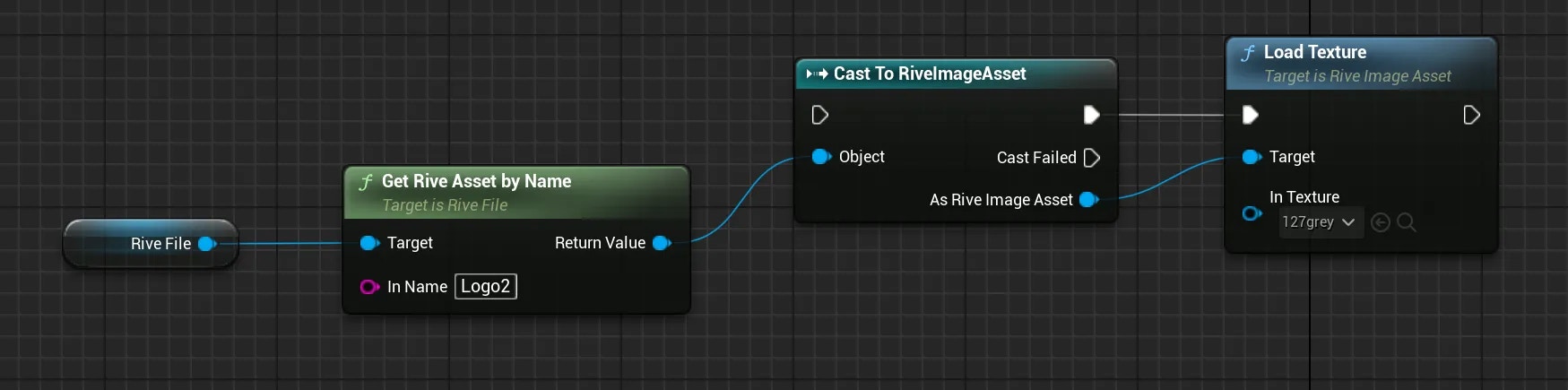1568x390 pixels.
Task: Click 'Target is Rive Image Asset' subtitle
Action: coord(1357,76)
